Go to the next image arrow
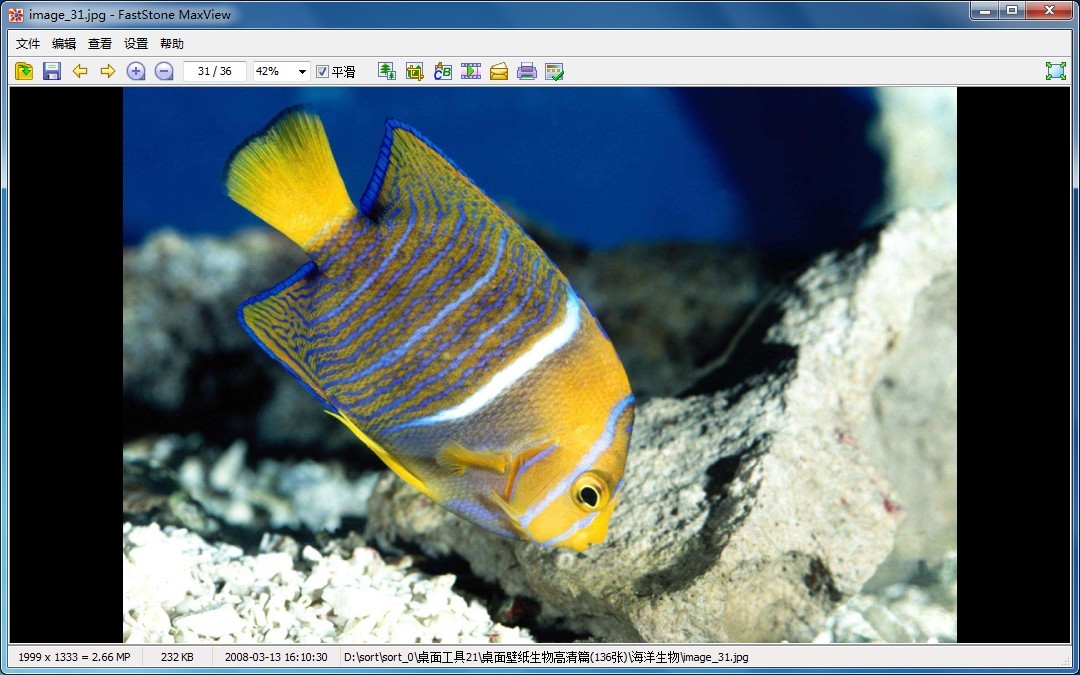This screenshot has width=1080, height=675. coord(108,71)
